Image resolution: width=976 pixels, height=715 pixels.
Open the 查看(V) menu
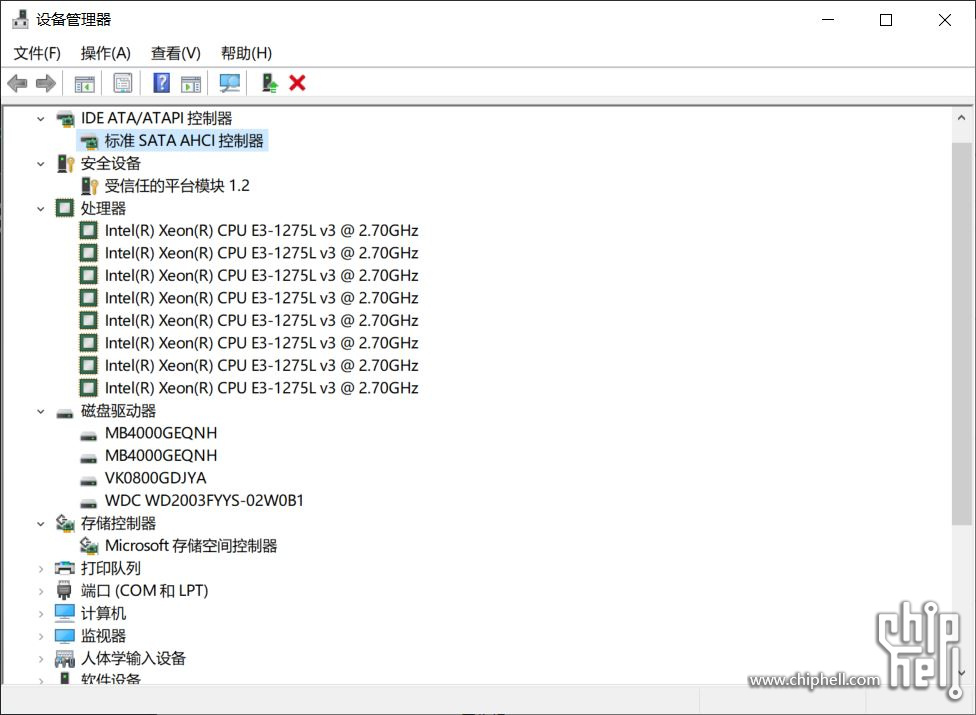pyautogui.click(x=176, y=54)
